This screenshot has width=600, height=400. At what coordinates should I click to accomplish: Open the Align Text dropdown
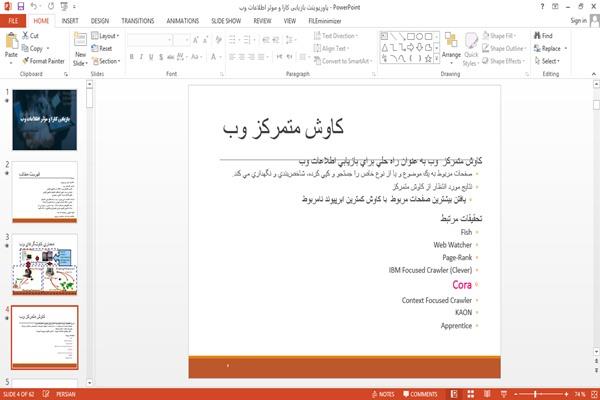331,48
